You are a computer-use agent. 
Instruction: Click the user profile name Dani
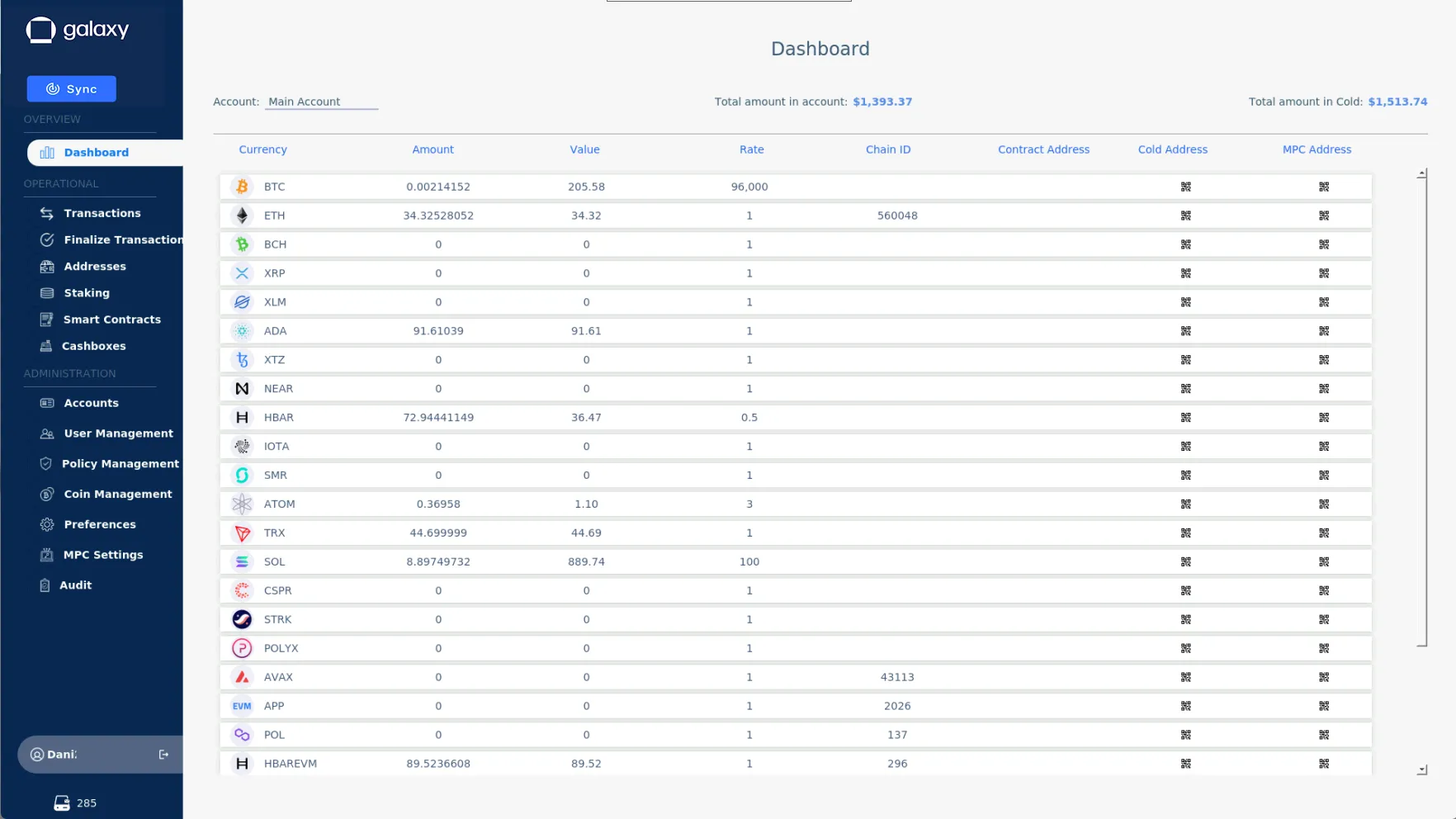(x=62, y=755)
